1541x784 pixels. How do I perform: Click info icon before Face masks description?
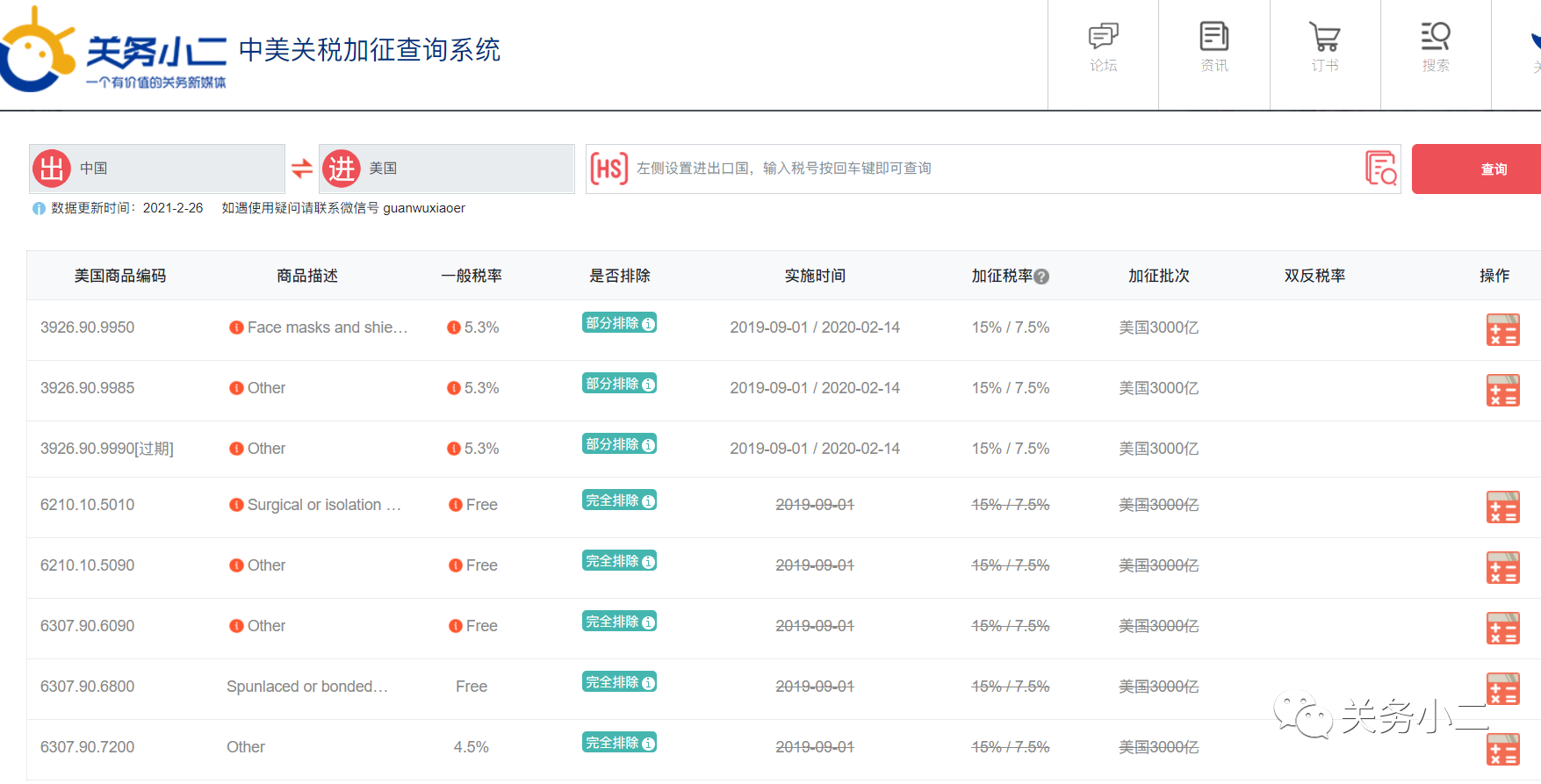[236, 327]
